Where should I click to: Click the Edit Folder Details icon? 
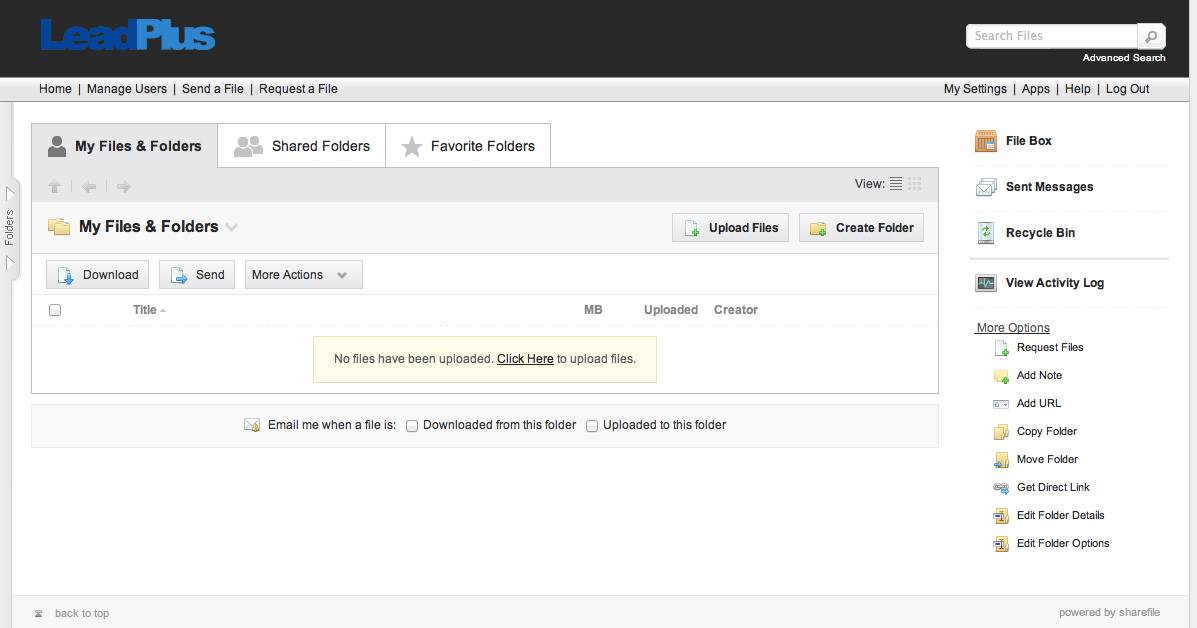1001,516
